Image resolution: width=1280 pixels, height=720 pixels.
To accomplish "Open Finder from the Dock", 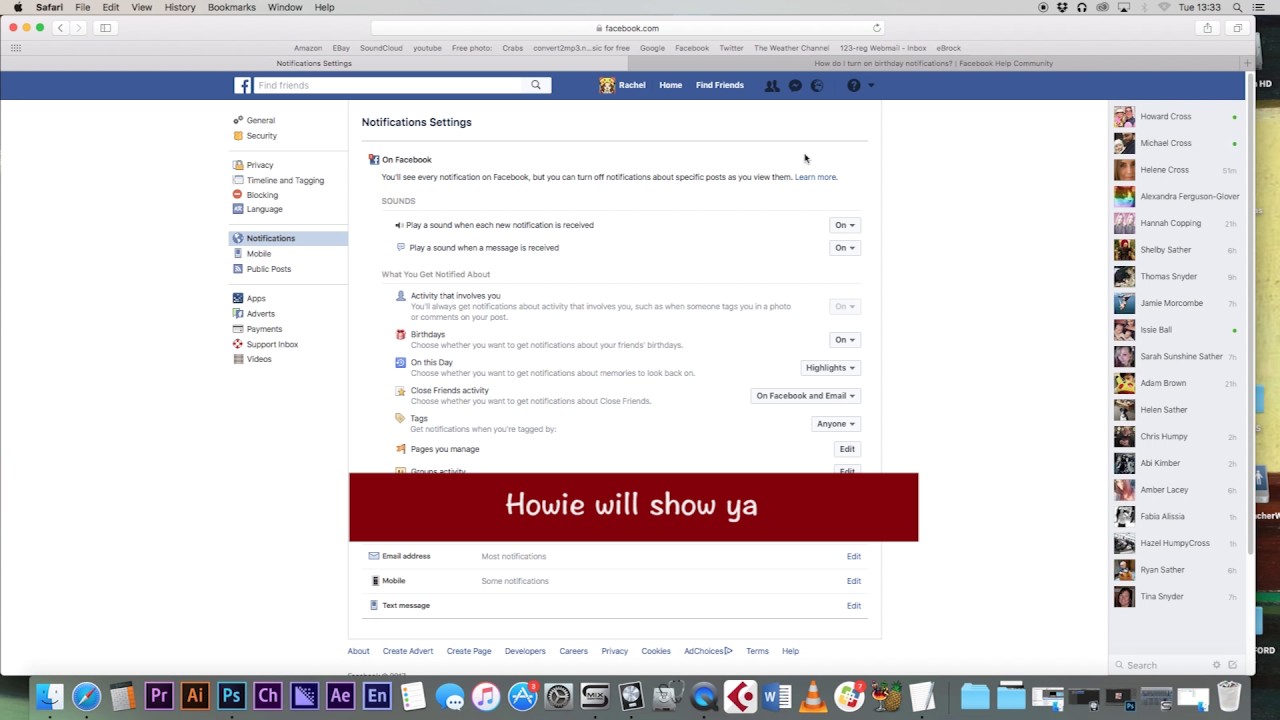I will 50,696.
